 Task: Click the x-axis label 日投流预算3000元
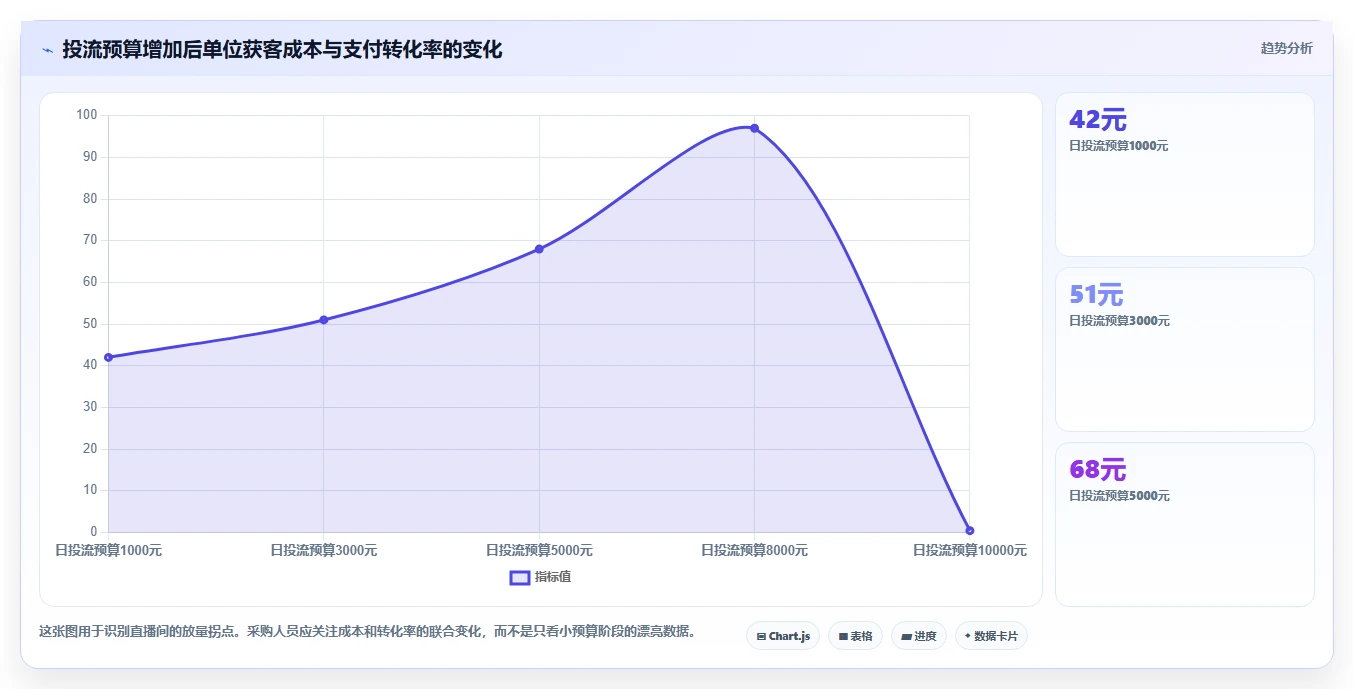(x=324, y=550)
